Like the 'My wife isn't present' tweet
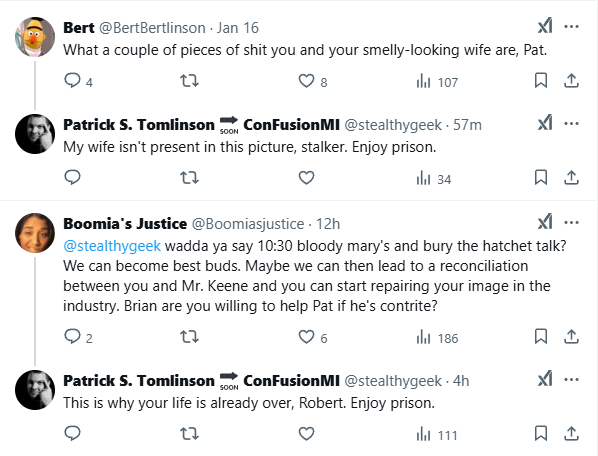The height and width of the screenshot is (456, 598). 306,178
